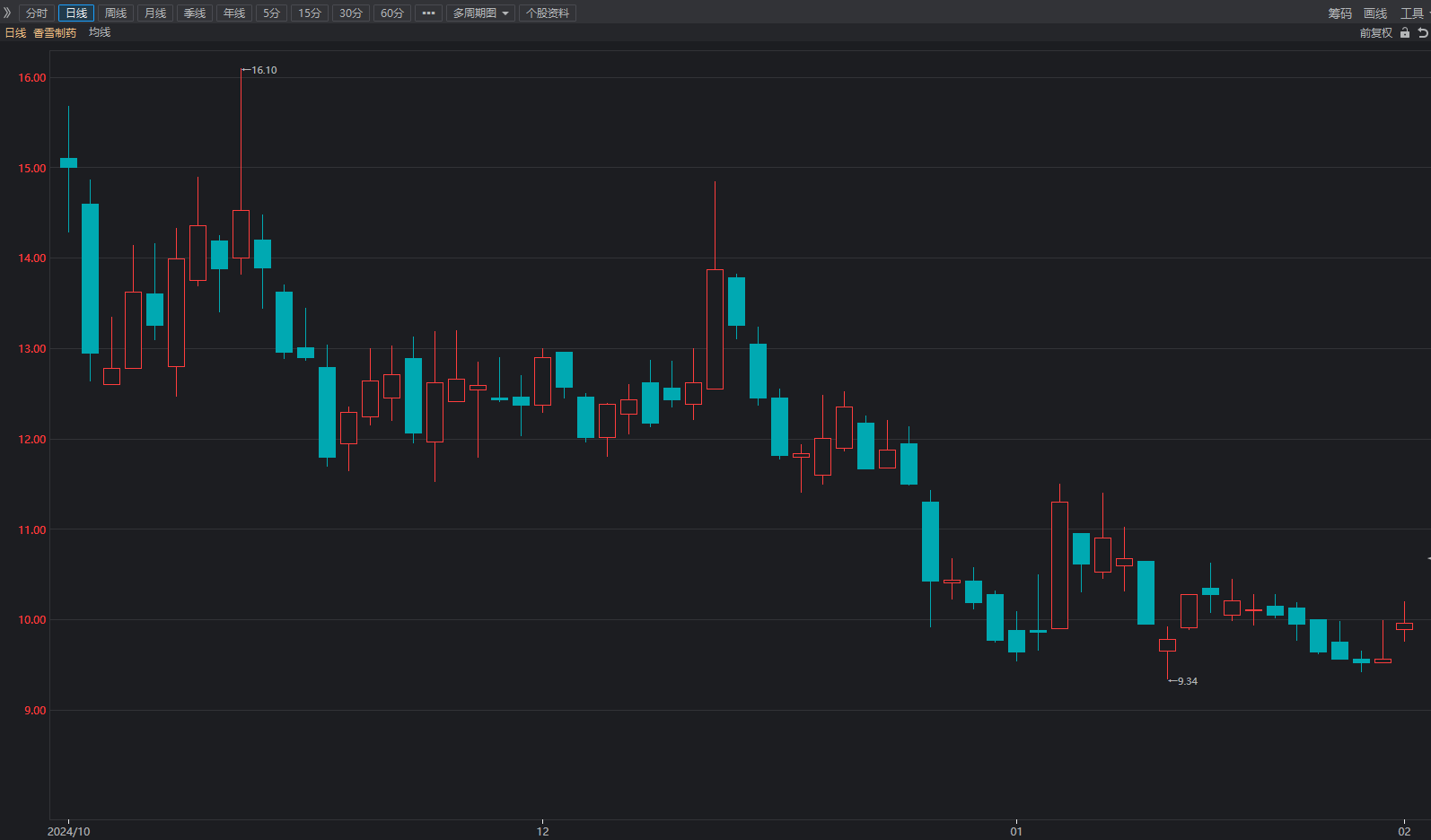Open 个股资料 stock information

pos(548,13)
